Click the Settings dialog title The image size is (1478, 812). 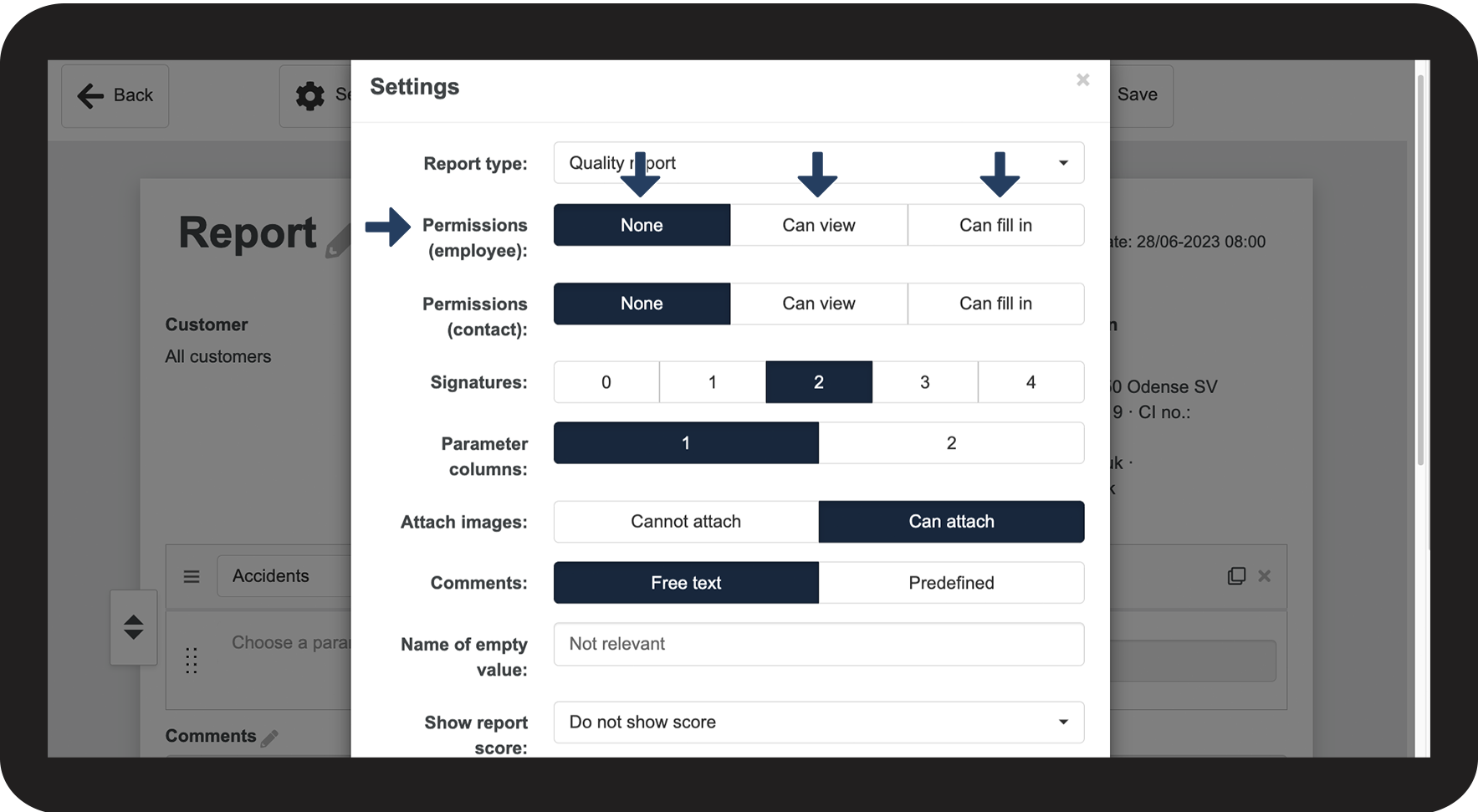(x=415, y=87)
